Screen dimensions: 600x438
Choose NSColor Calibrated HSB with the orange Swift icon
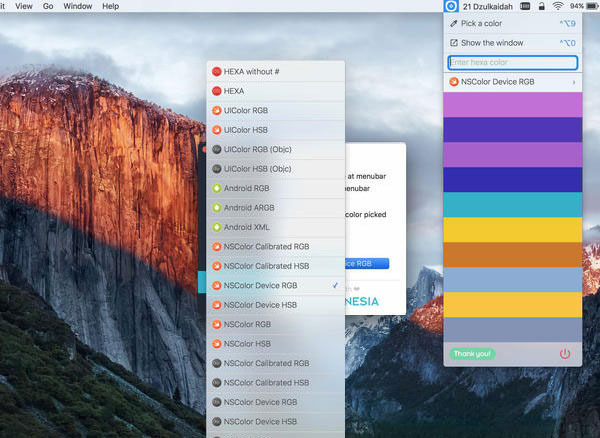coord(276,266)
